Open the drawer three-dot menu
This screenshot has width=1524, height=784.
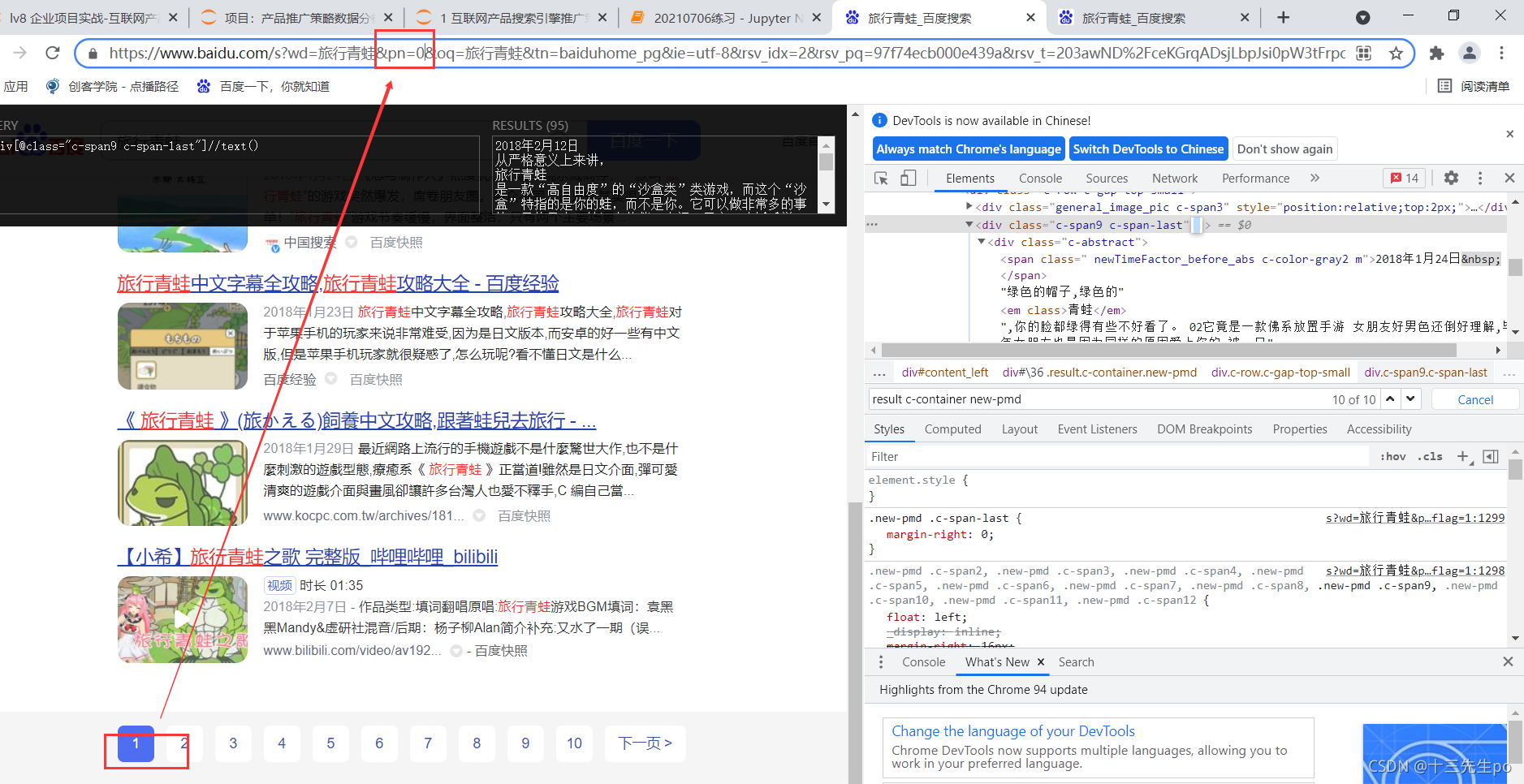tap(881, 662)
